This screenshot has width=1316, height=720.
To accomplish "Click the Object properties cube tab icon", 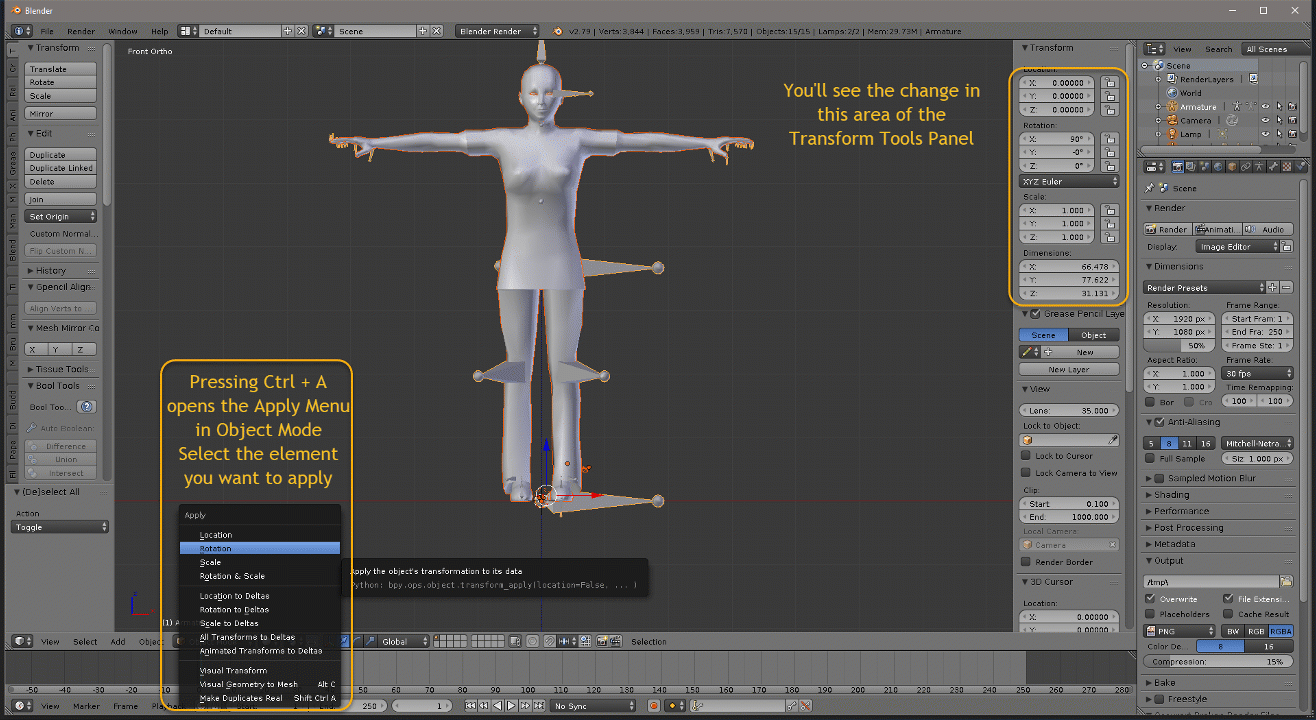I will coord(1232,167).
